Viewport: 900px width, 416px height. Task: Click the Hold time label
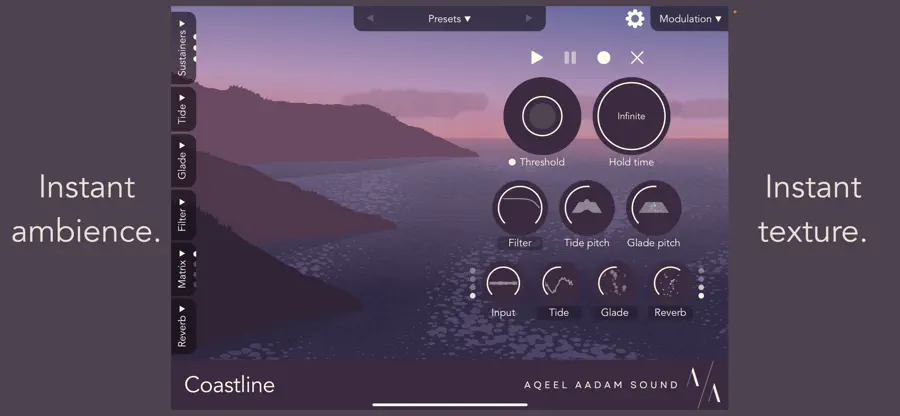631,162
